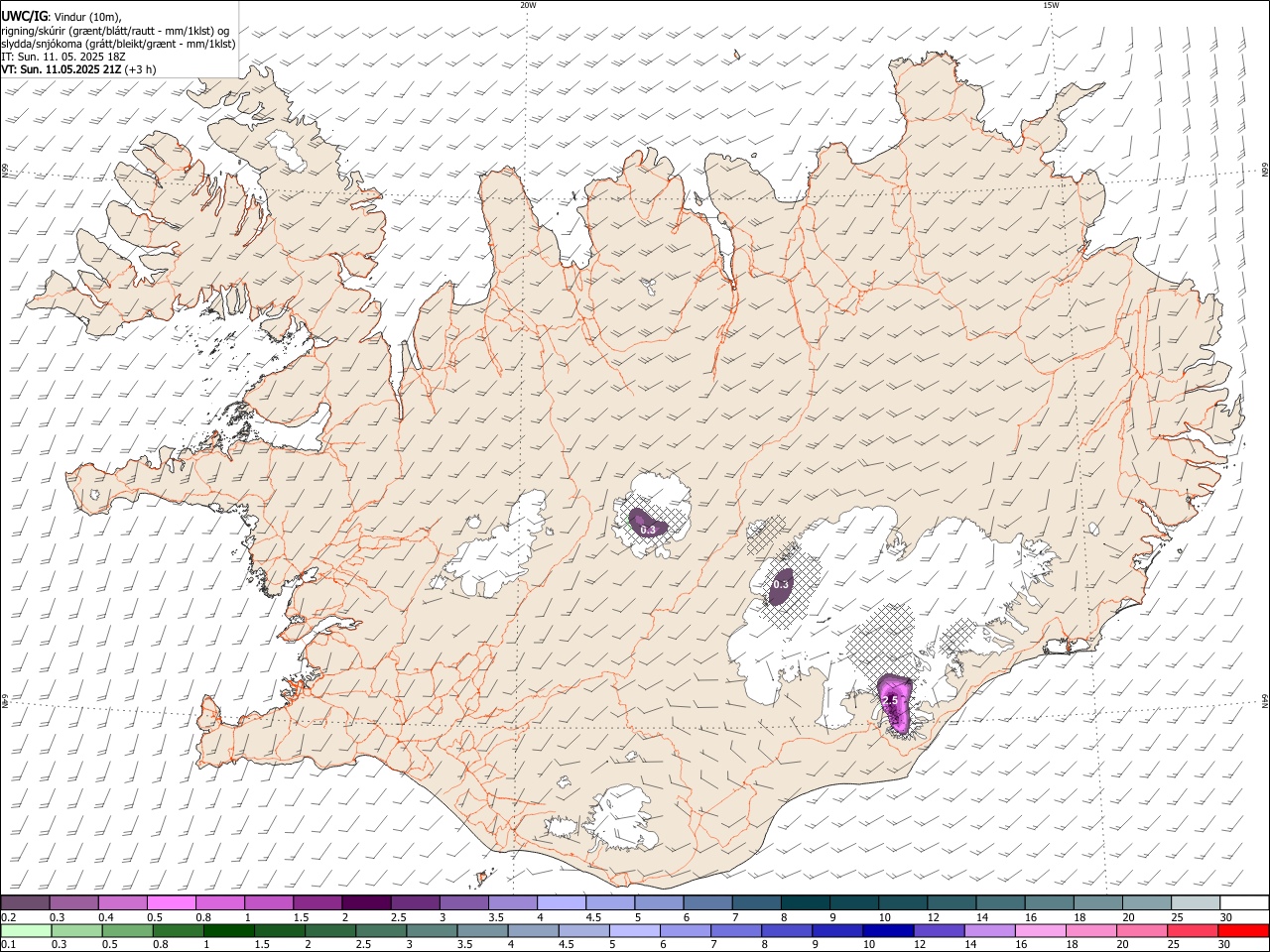Click the 0.3 blob on the large glacier's western edge
The height and width of the screenshot is (952, 1270).
[x=781, y=585]
